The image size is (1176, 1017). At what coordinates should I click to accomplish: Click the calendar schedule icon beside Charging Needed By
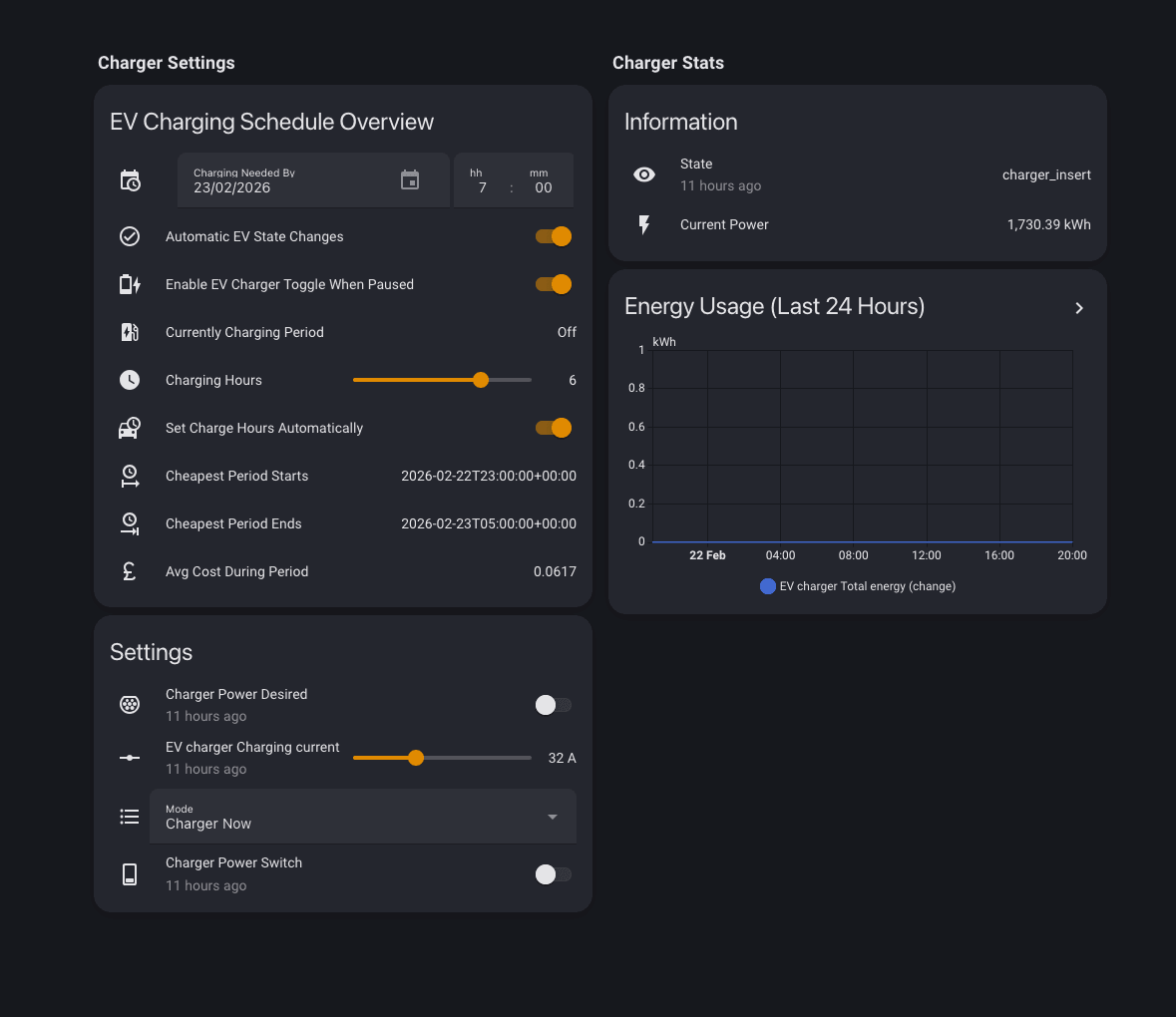tap(130, 179)
